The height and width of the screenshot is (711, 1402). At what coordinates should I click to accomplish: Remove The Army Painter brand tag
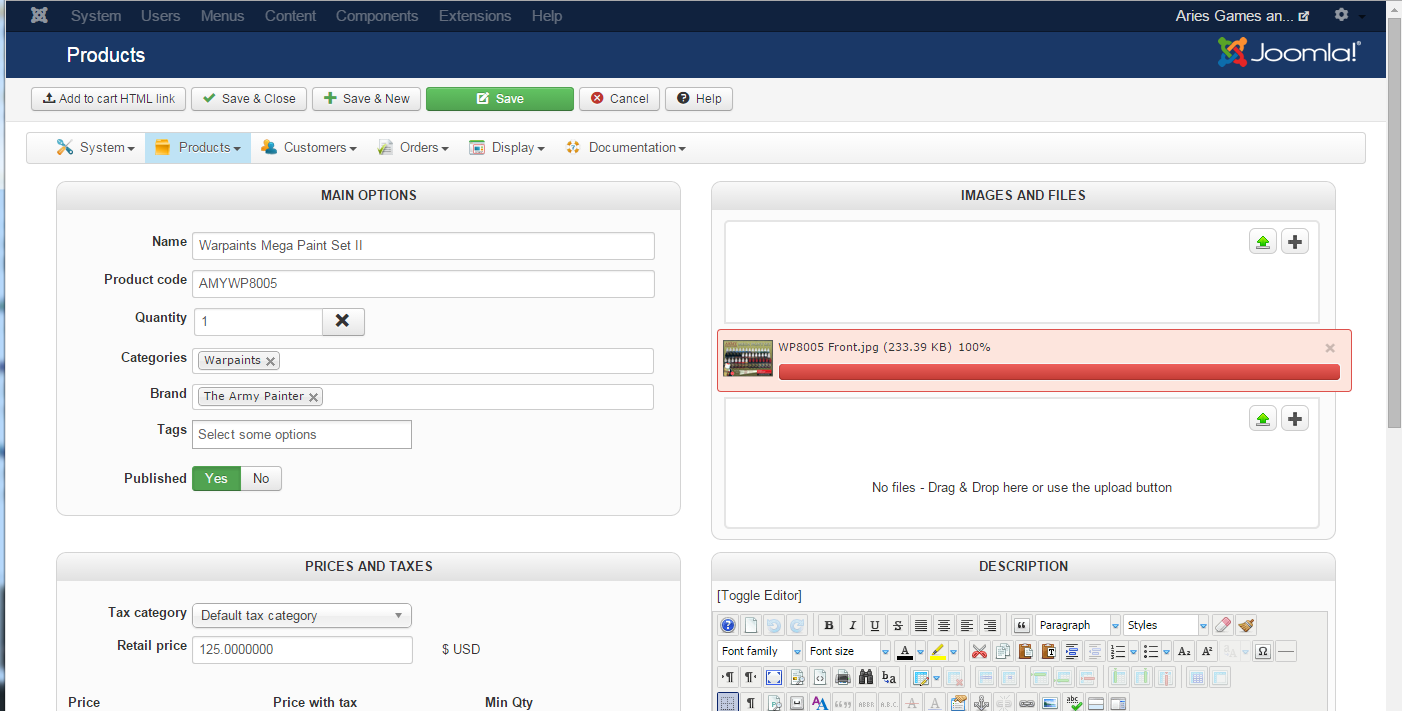313,397
